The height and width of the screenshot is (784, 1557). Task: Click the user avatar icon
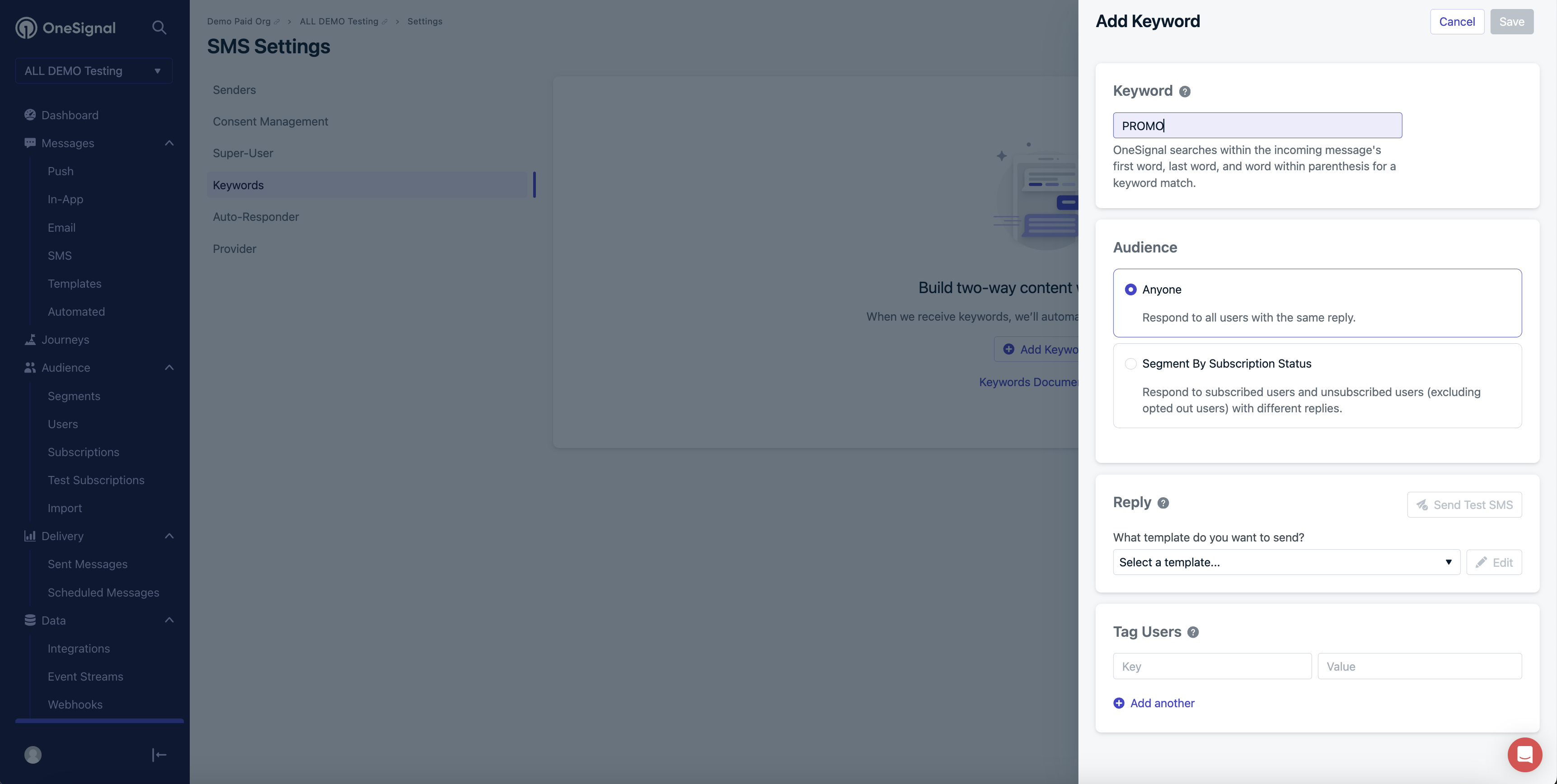[33, 755]
